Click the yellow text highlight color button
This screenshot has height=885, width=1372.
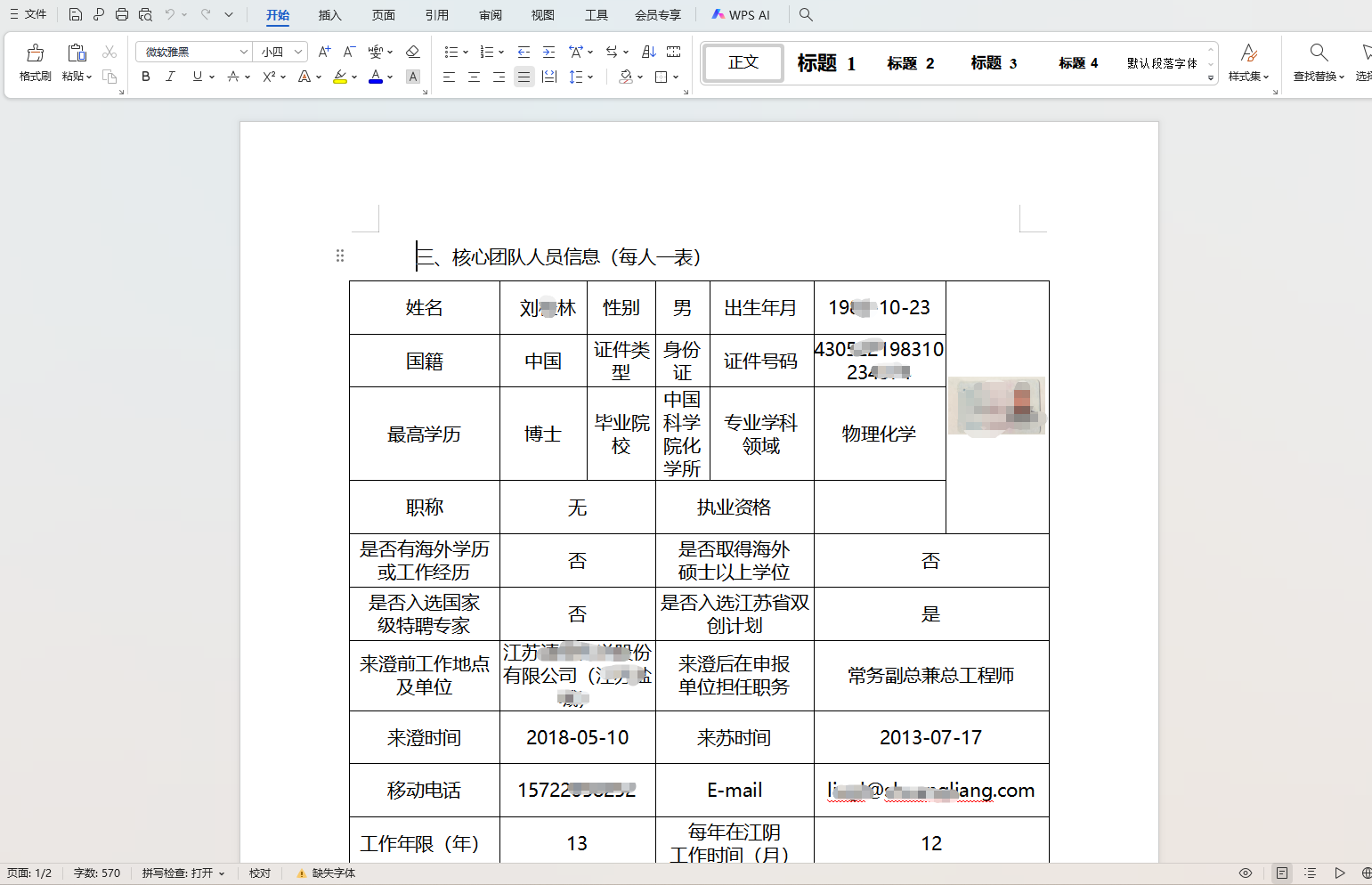[x=339, y=77]
